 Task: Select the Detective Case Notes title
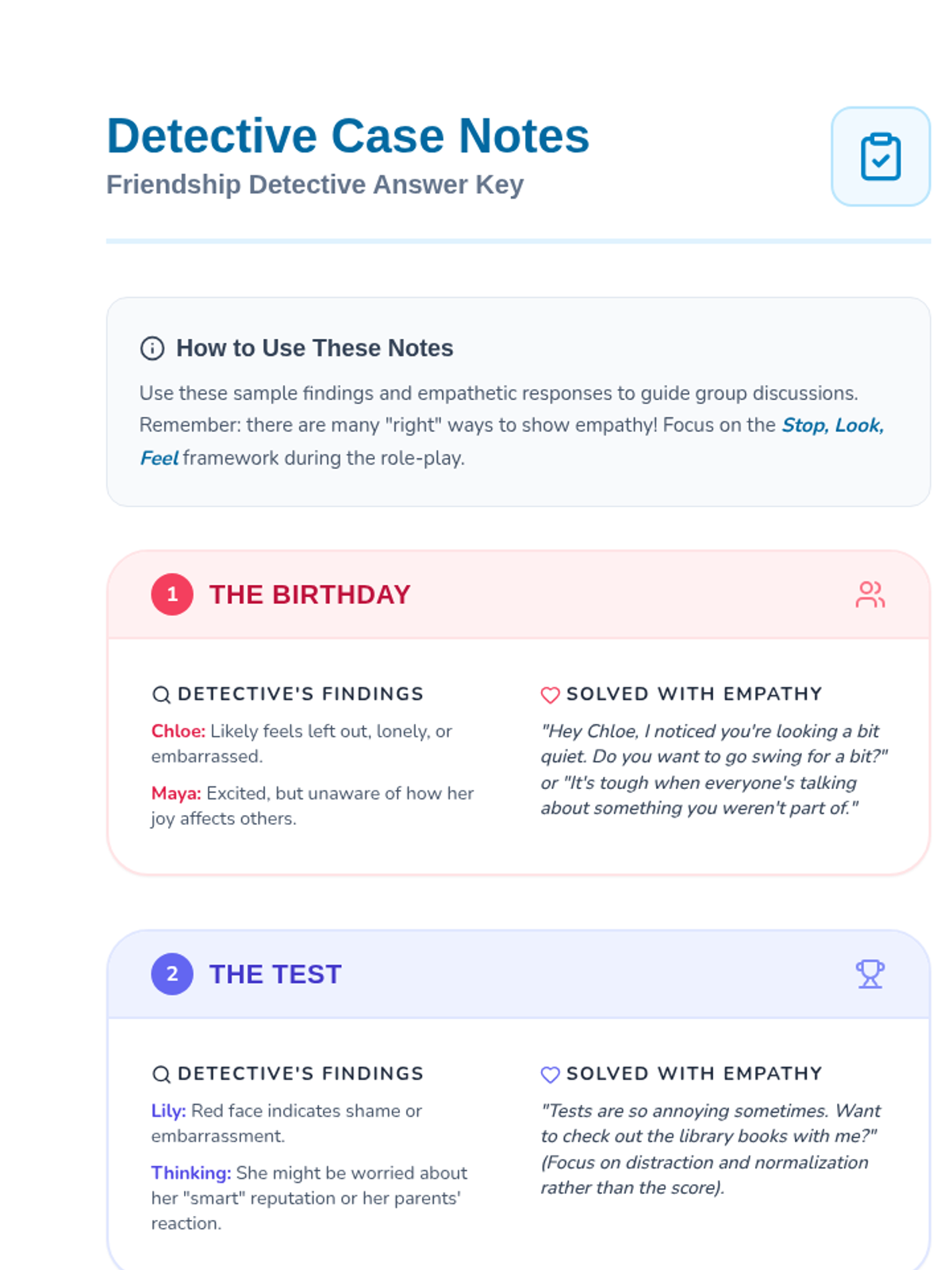point(347,136)
